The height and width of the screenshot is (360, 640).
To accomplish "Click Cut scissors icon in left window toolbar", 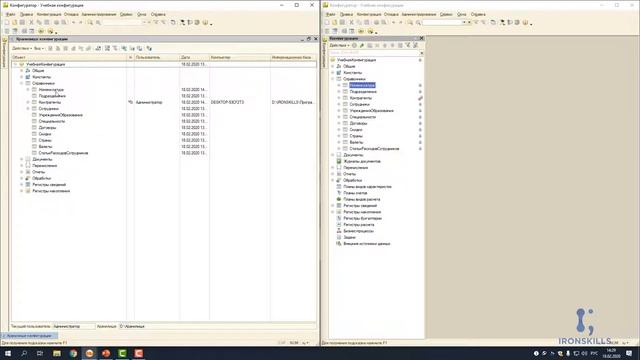I will pyautogui.click(x=31, y=22).
